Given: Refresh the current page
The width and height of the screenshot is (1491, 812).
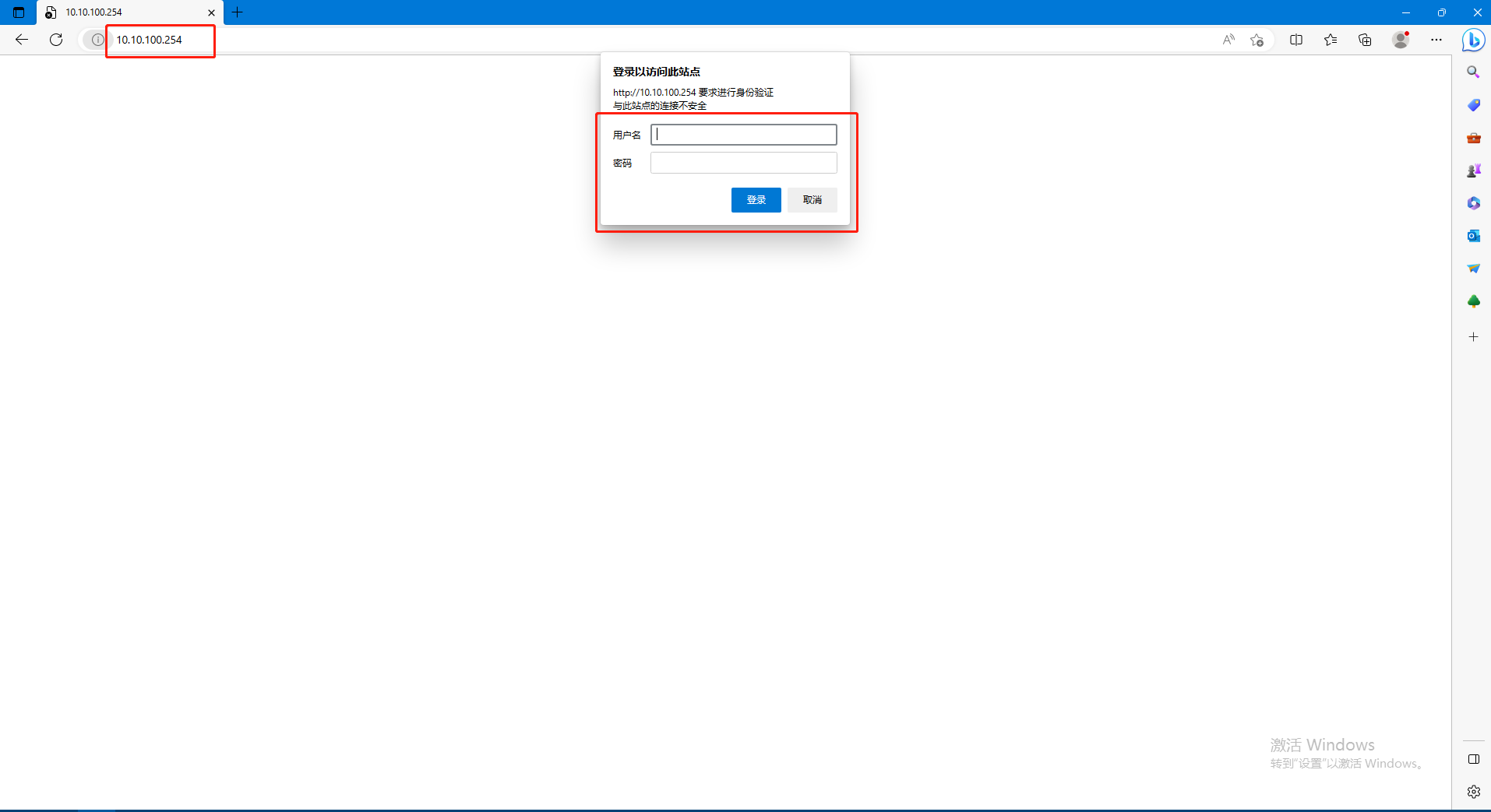Looking at the screenshot, I should 56,40.
